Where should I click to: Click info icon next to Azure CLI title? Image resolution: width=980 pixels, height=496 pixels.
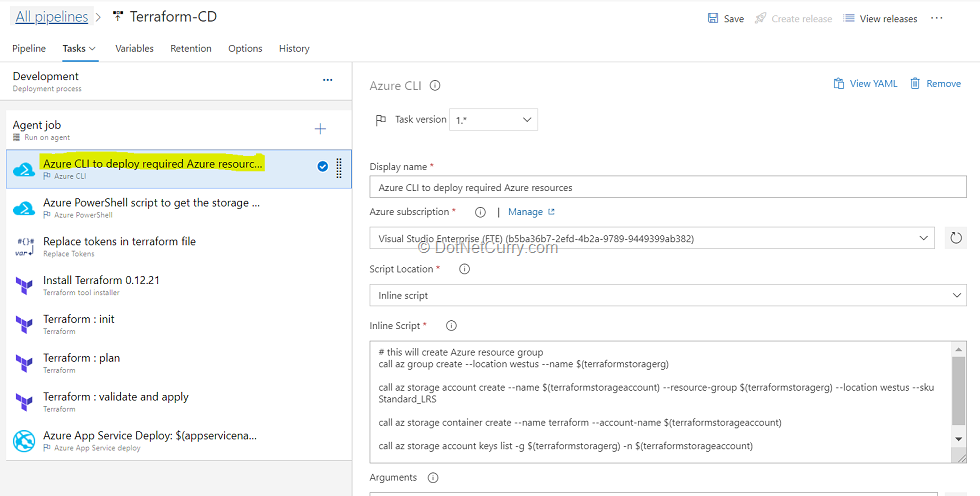tap(435, 86)
